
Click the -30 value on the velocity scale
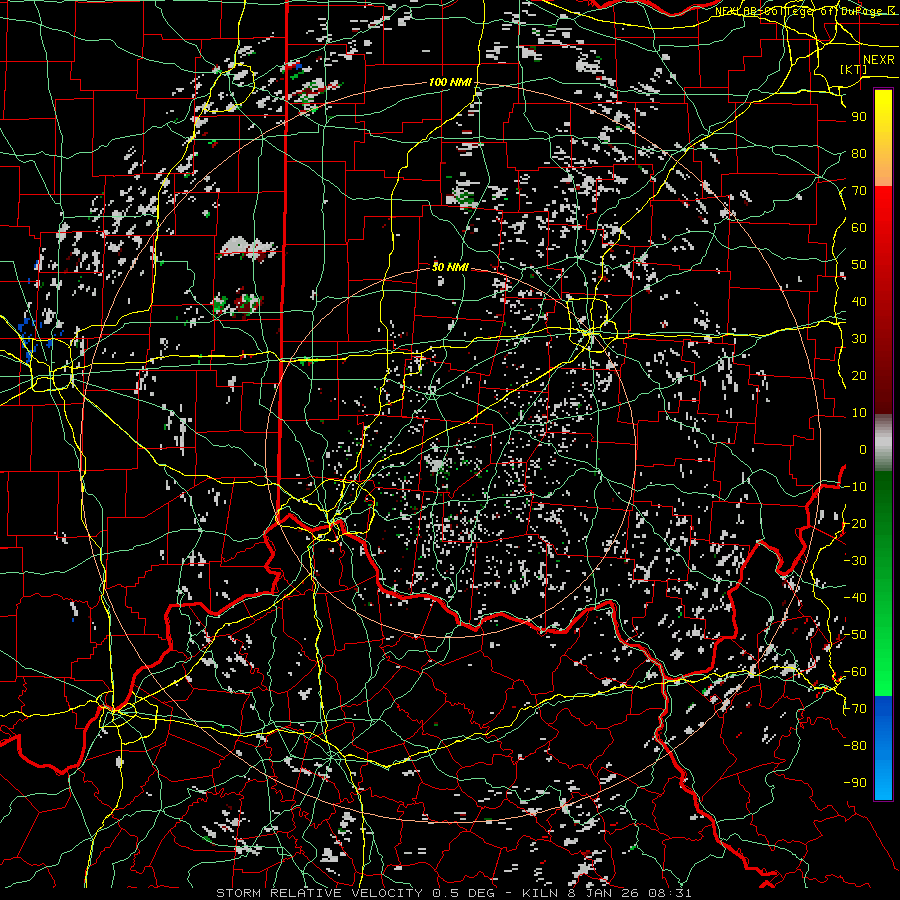pyautogui.click(x=855, y=561)
